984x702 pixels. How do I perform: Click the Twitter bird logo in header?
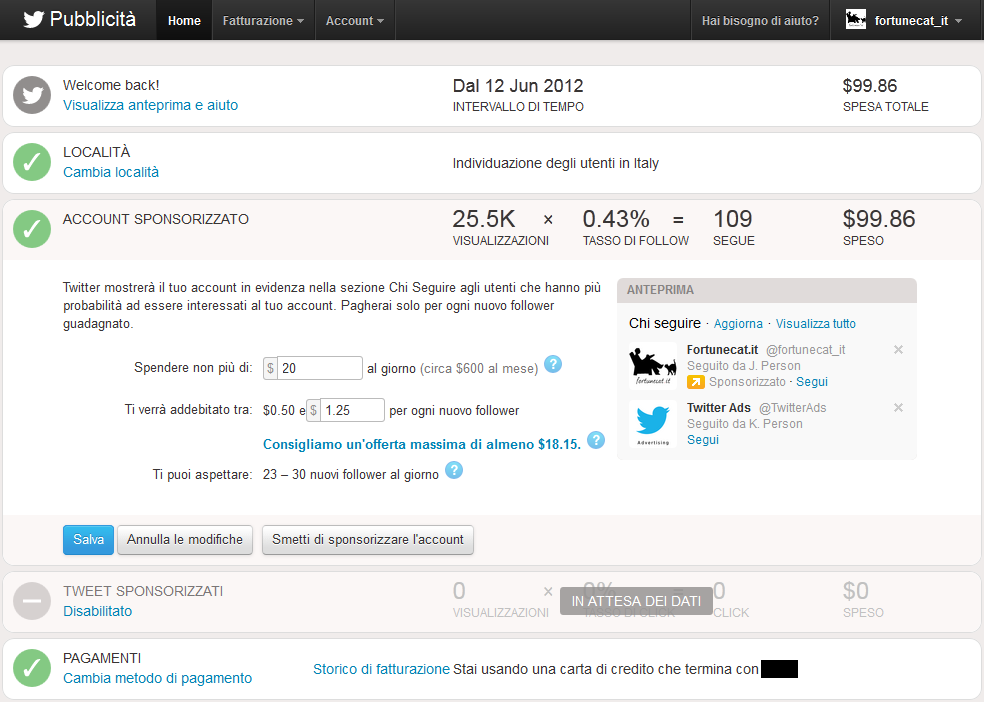point(33,19)
